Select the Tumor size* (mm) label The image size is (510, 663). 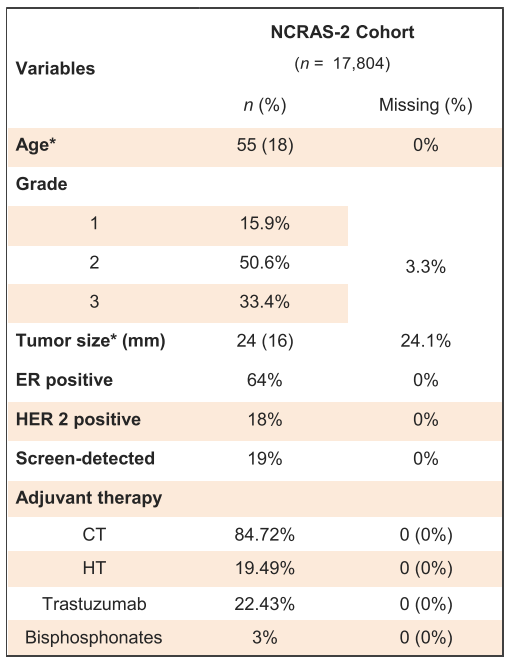coord(90,341)
